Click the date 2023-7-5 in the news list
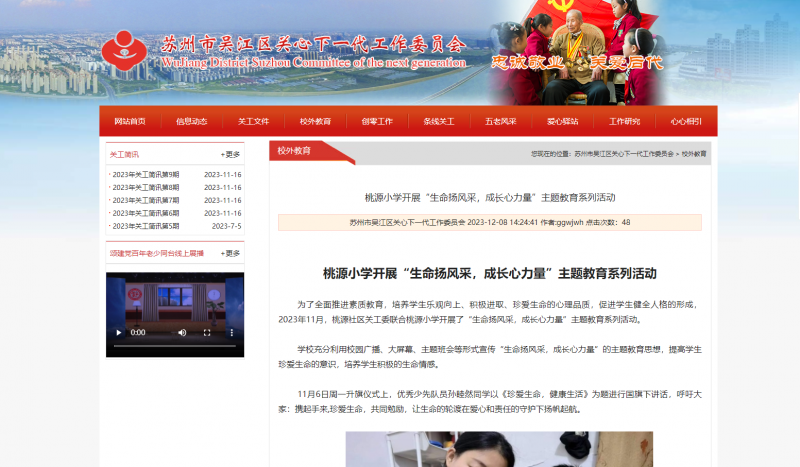This screenshot has width=800, height=467. (227, 226)
